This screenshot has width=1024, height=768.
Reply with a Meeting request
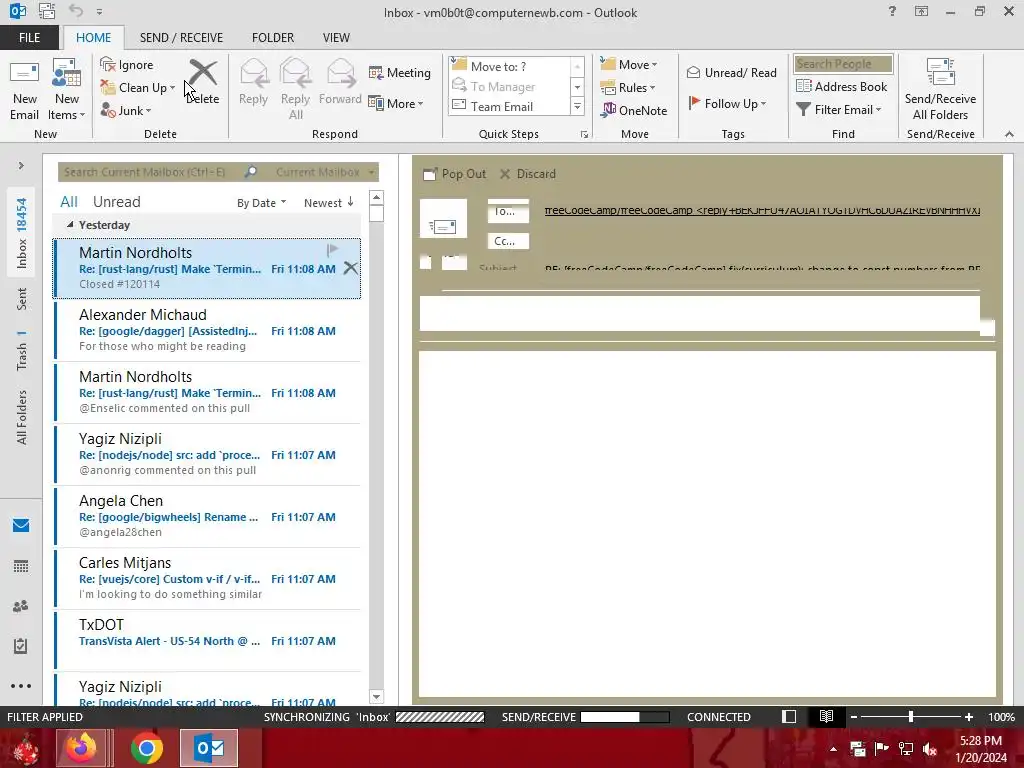click(400, 72)
